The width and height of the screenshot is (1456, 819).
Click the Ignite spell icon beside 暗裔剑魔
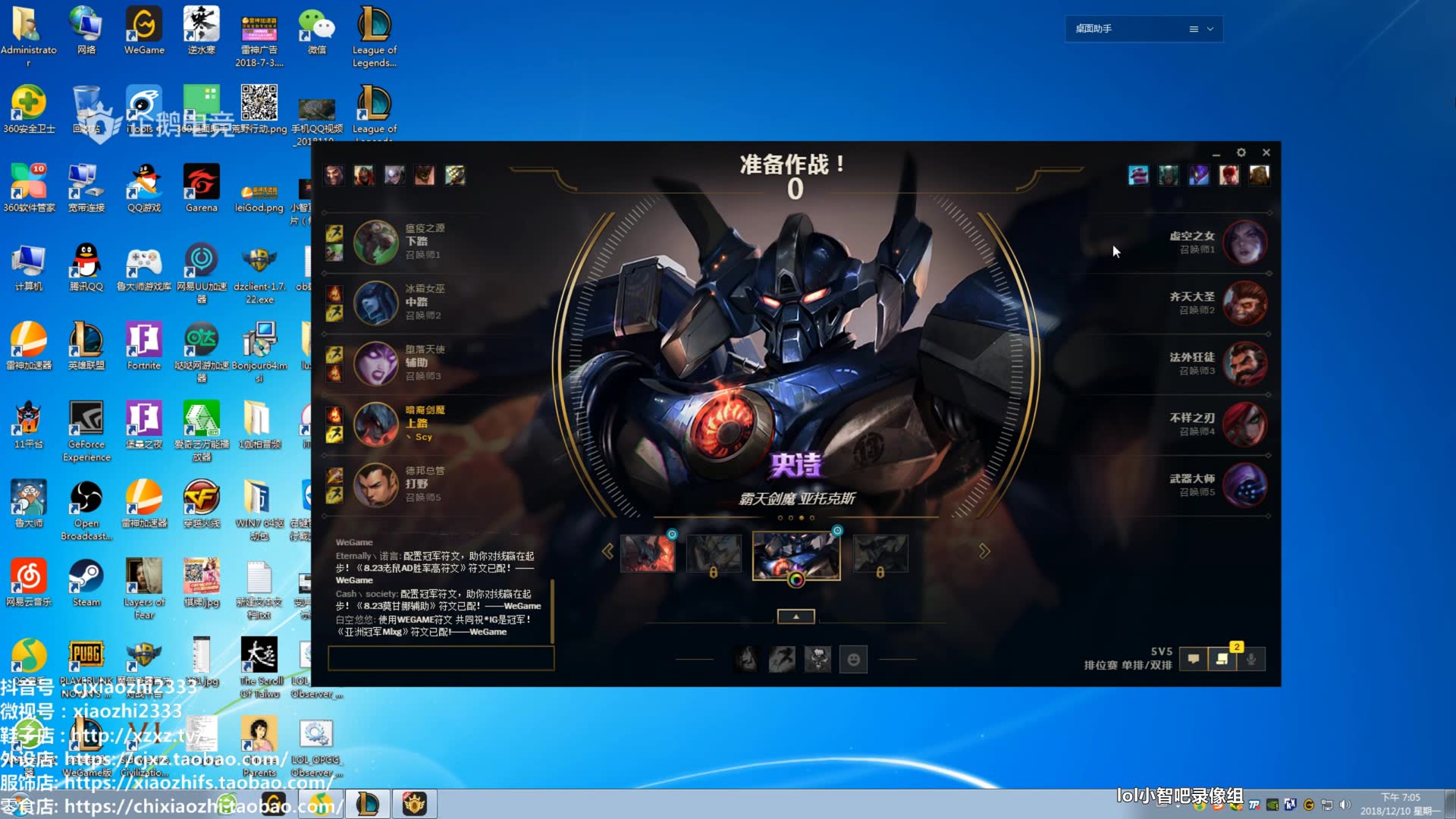point(334,415)
